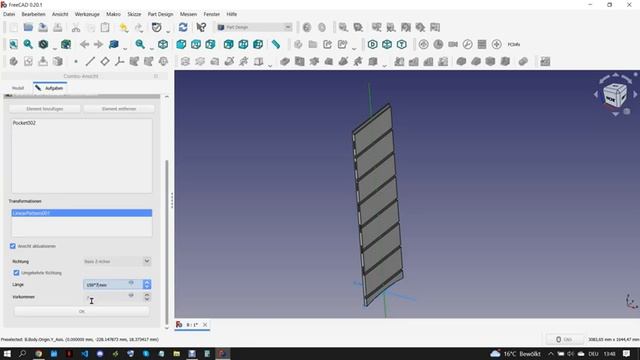Click the taskbar notification center icon
The width and height of the screenshot is (640, 360).
click(627, 353)
